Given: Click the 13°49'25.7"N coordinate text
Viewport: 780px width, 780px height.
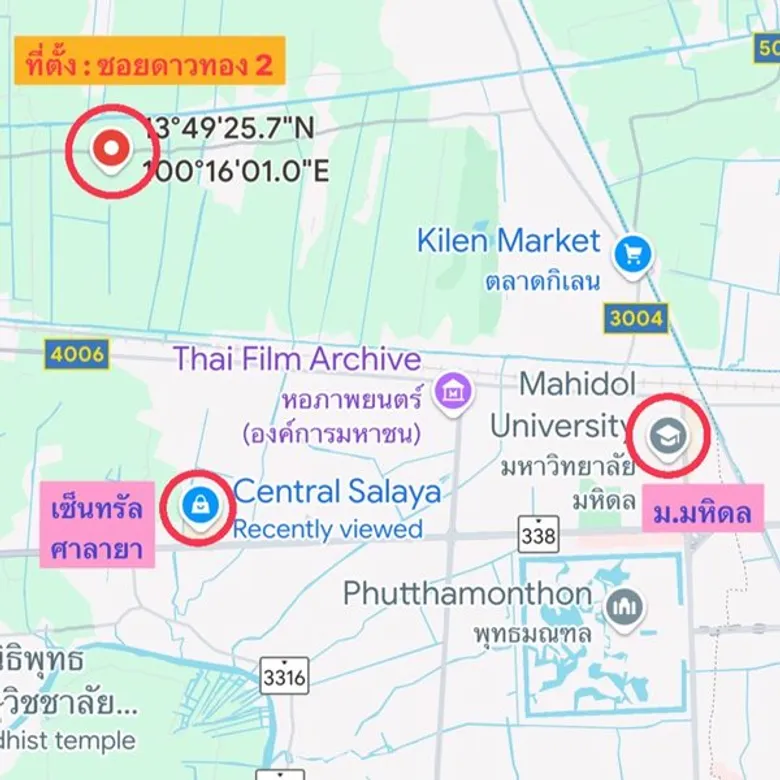Looking at the screenshot, I should tap(230, 128).
